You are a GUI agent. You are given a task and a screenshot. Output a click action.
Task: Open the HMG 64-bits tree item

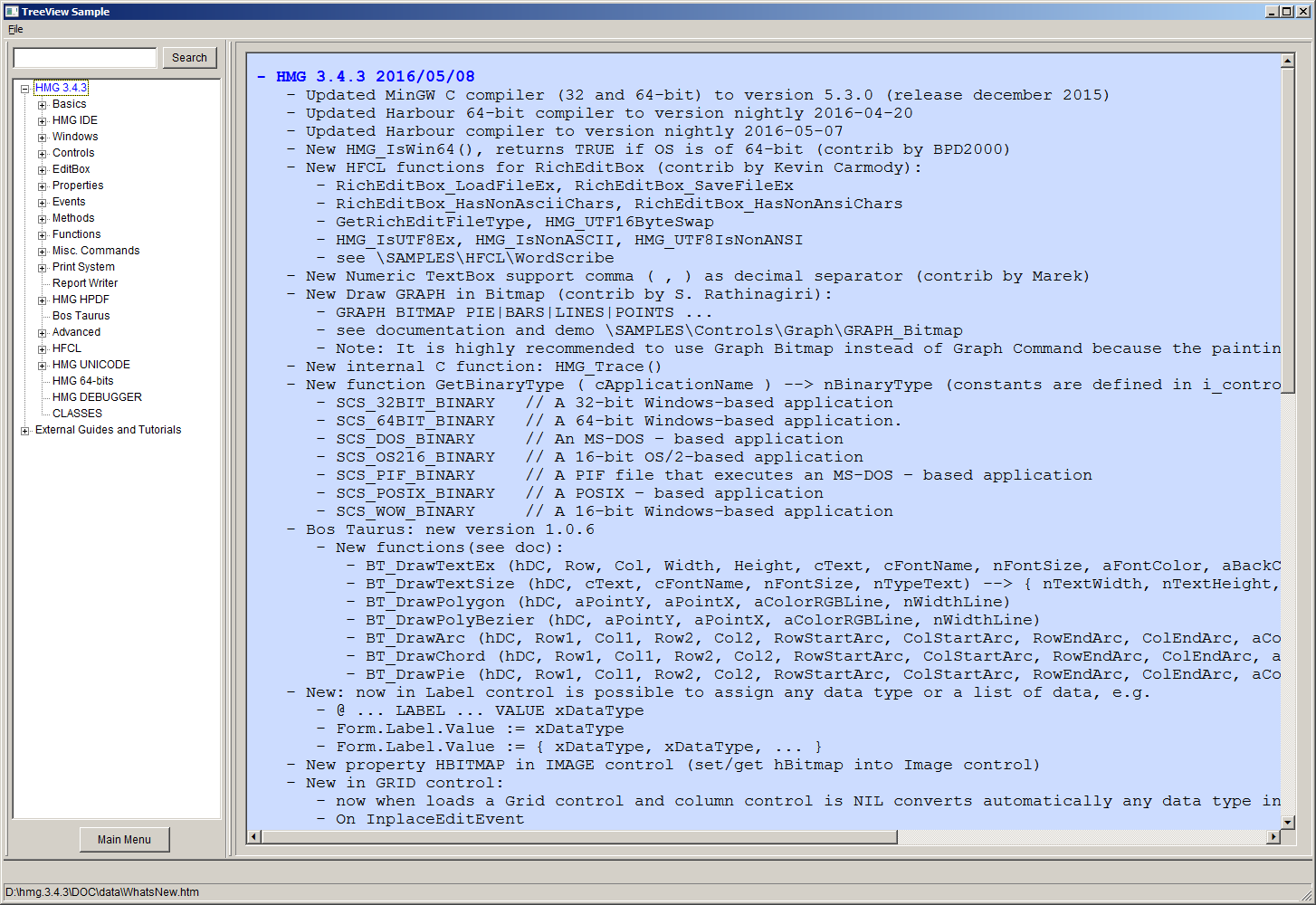click(83, 381)
